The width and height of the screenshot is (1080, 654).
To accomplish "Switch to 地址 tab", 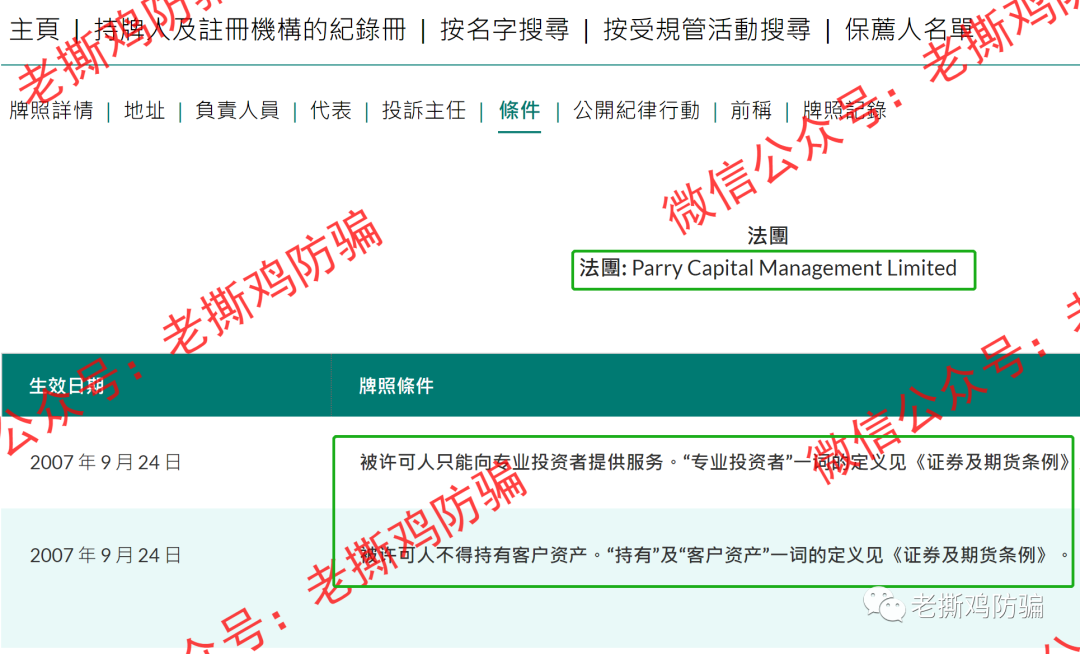I will [145, 111].
